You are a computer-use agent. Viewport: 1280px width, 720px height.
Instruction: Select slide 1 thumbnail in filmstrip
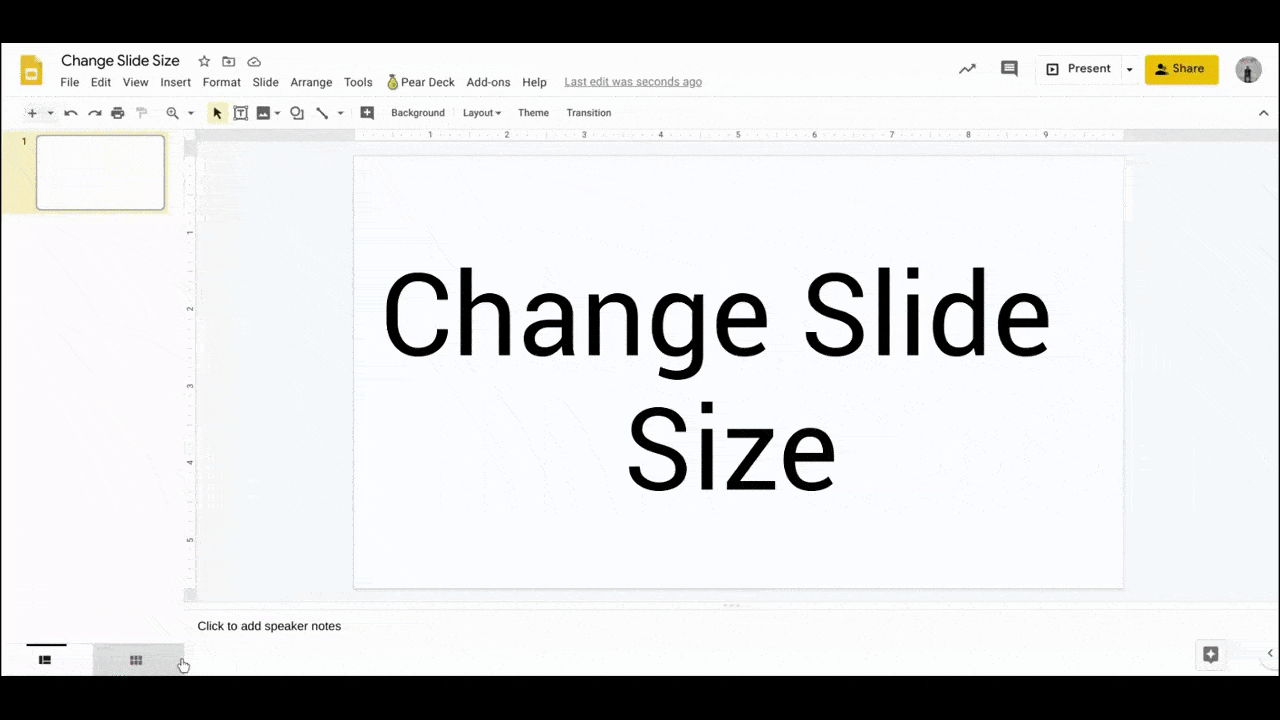coord(100,173)
